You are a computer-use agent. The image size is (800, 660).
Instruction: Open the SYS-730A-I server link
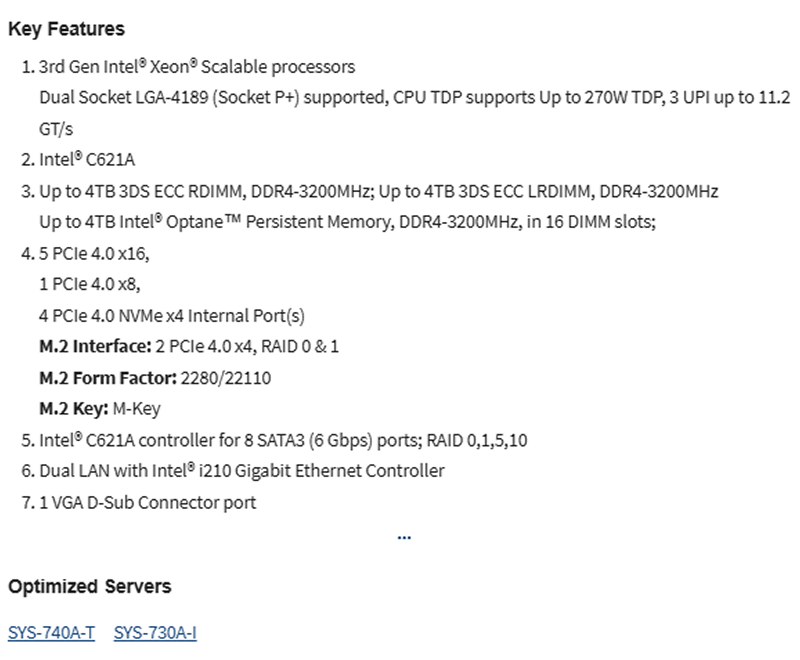tap(155, 632)
